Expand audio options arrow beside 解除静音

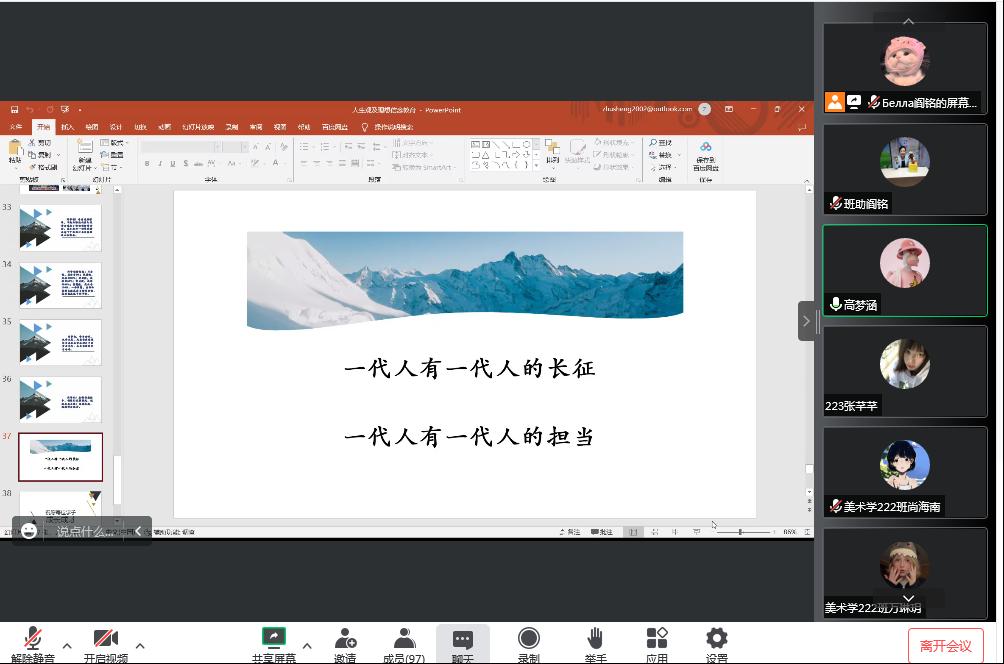click(67, 646)
